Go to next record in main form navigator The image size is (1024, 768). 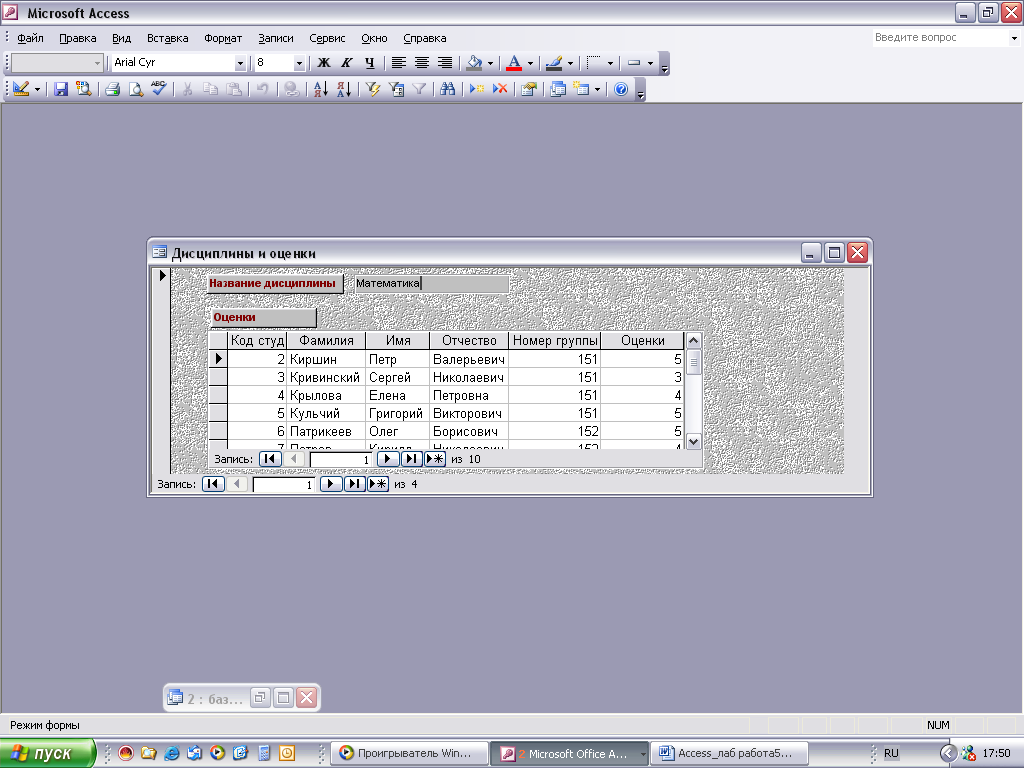tap(330, 484)
